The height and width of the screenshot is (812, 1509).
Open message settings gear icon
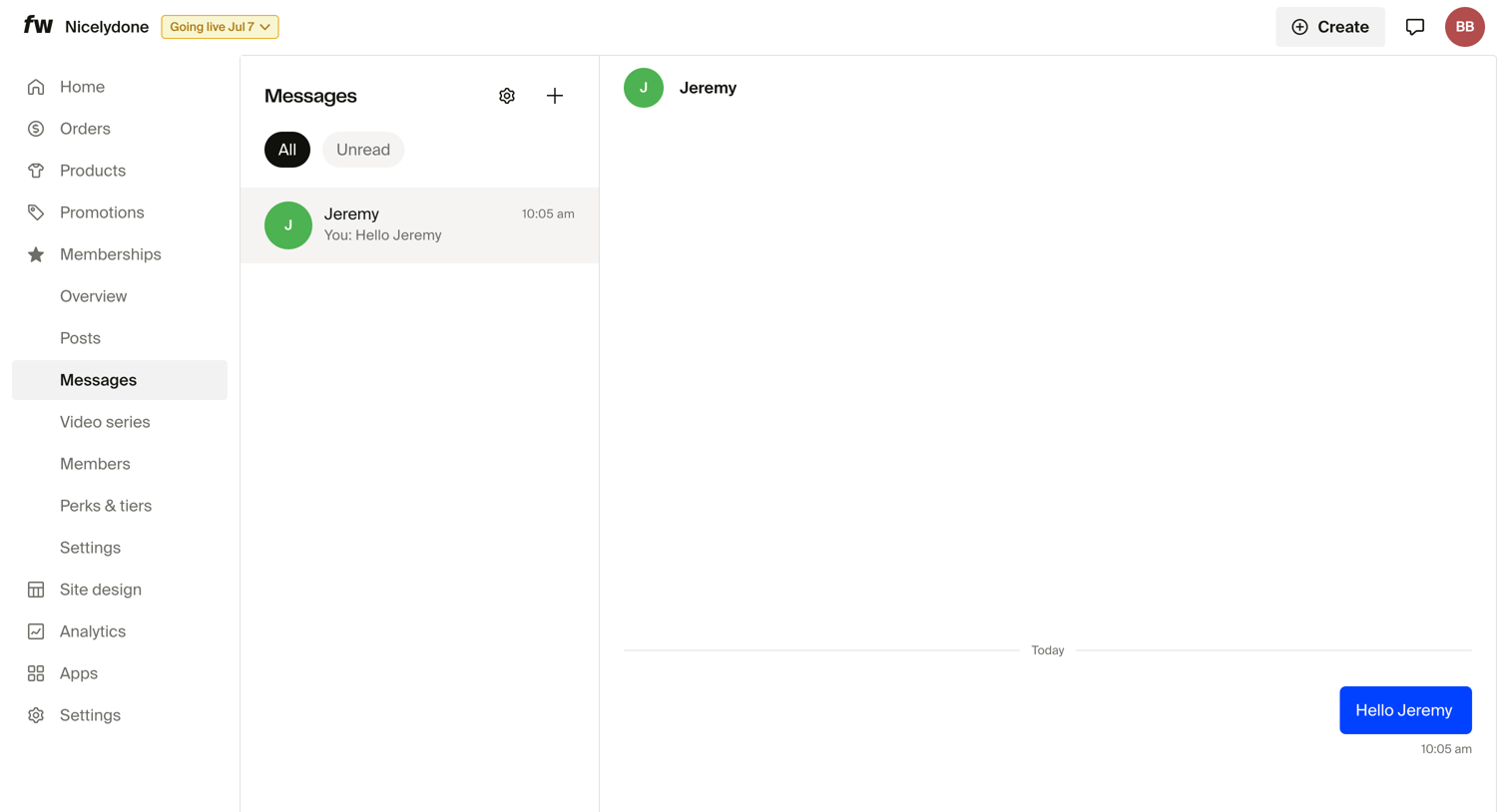tap(507, 96)
